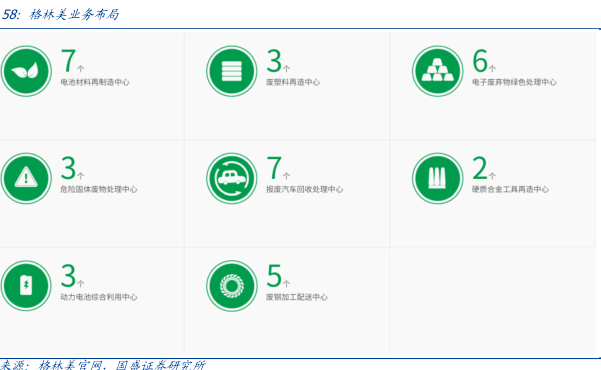Select the text 报废汽车回收处理中心
Screen dimensions: 601x370
[304, 189]
